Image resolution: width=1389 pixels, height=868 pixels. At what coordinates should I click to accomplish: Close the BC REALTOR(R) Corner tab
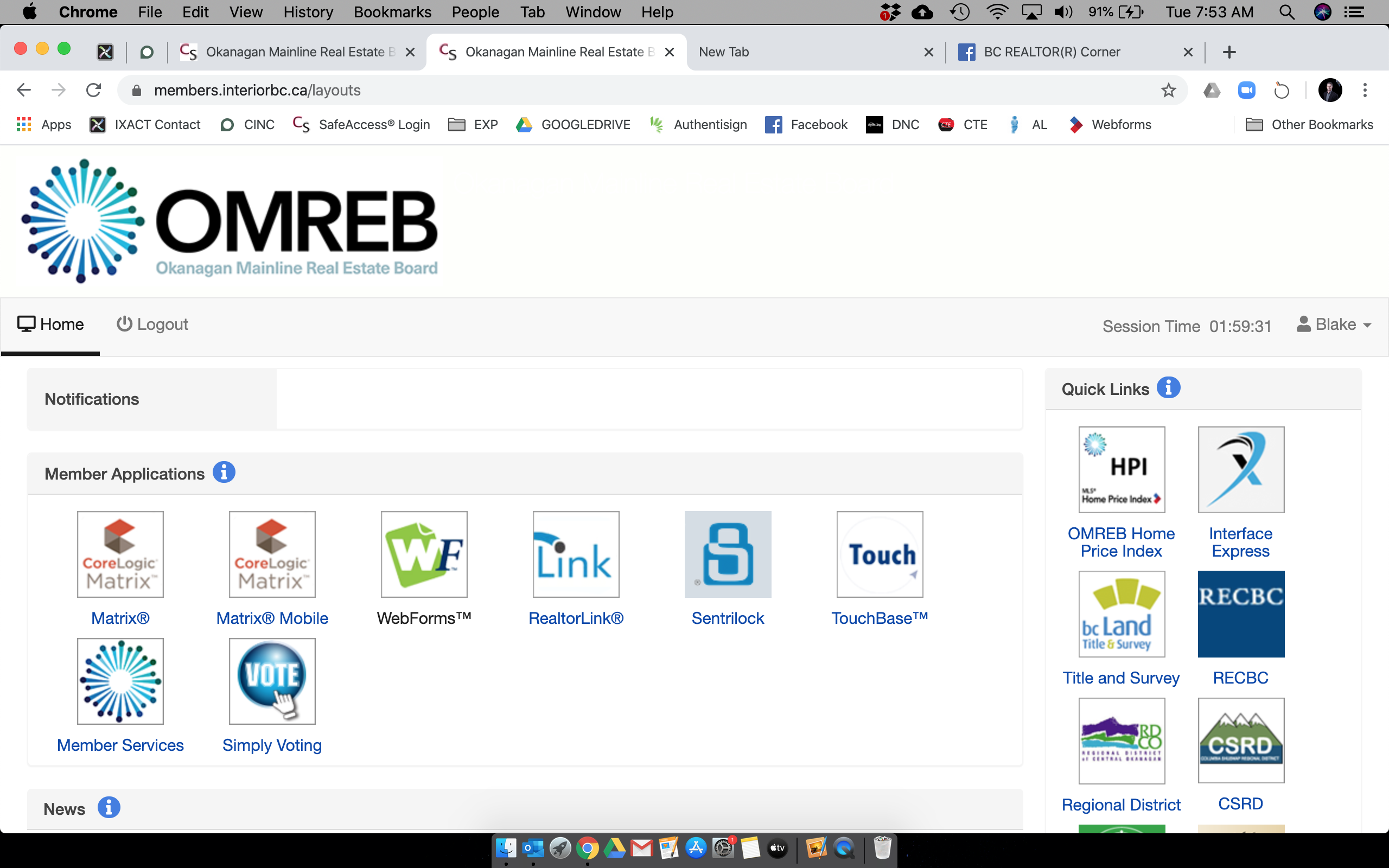coord(1188,52)
